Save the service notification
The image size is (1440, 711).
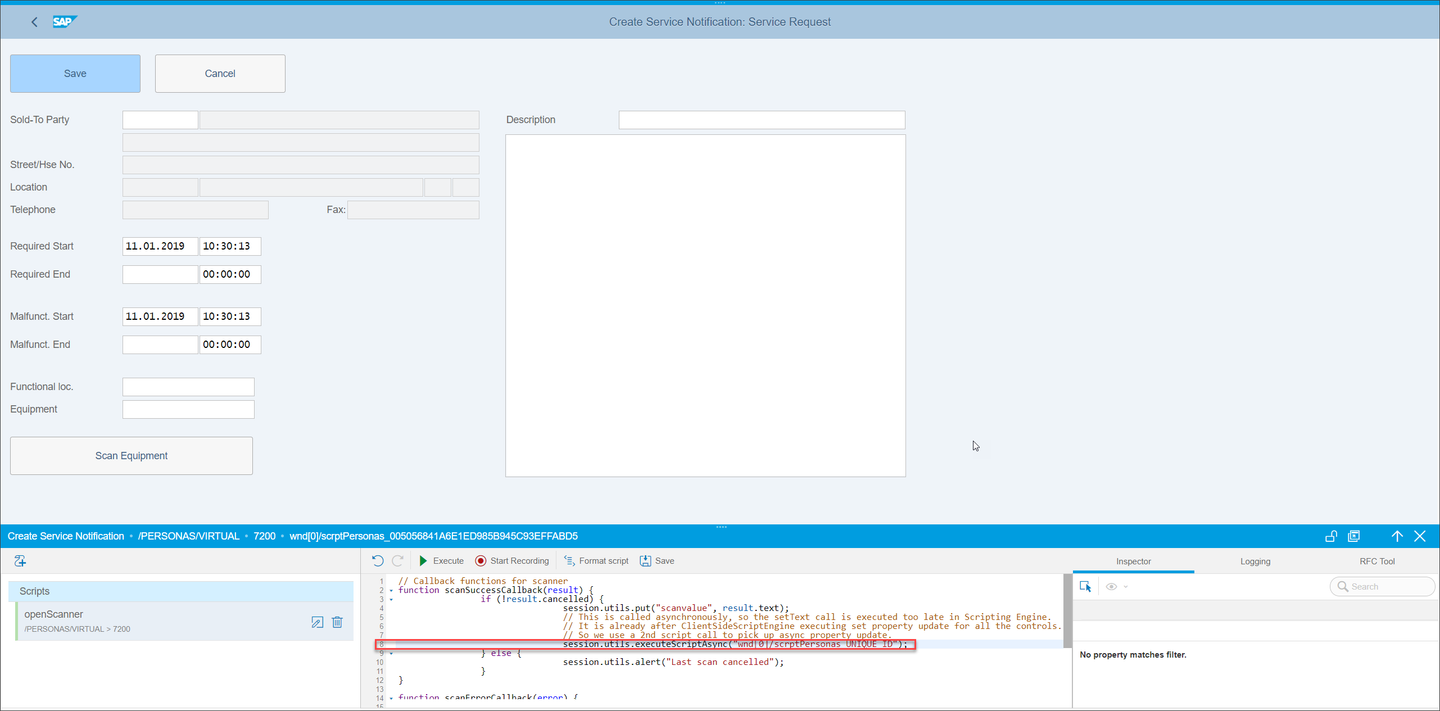(75, 73)
